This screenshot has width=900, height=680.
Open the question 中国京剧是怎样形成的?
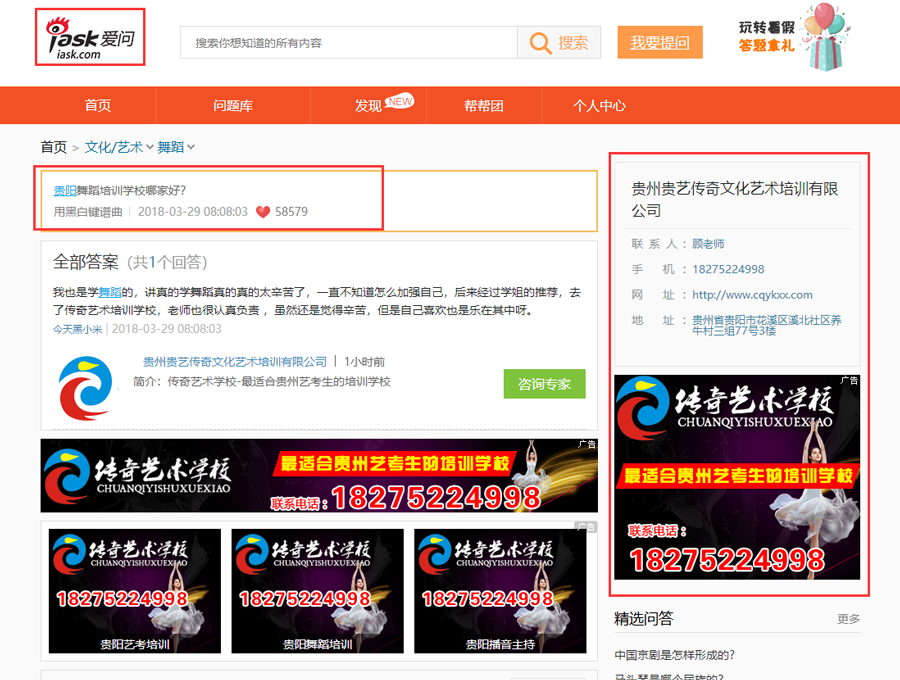click(x=674, y=655)
